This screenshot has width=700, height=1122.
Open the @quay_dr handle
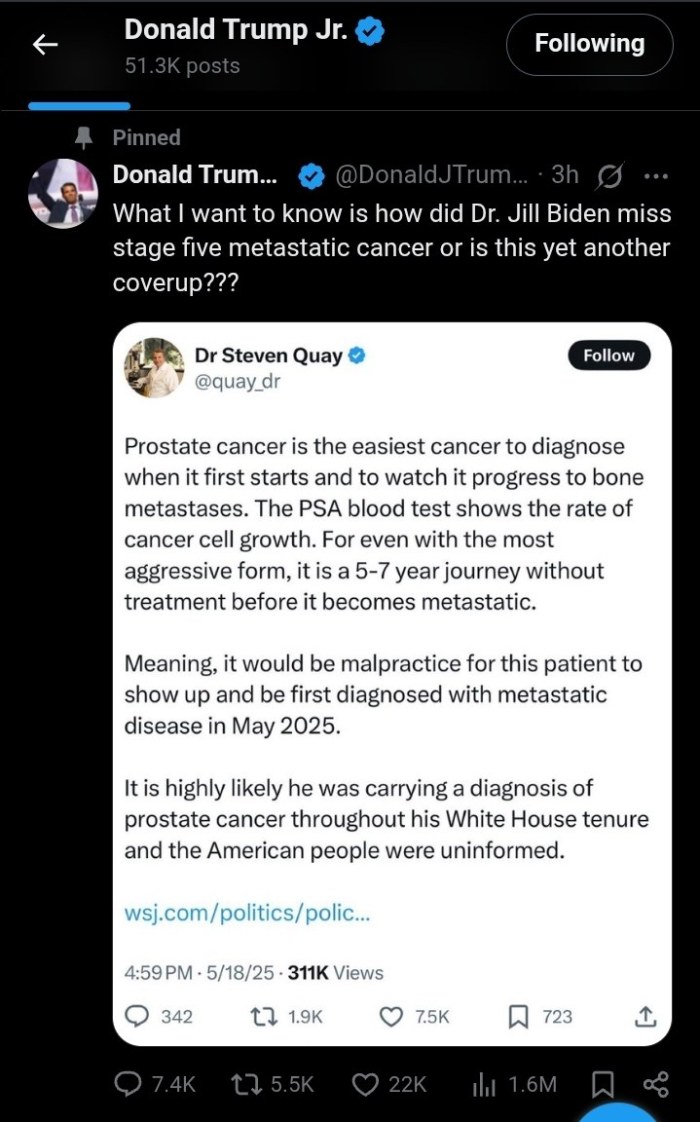(238, 381)
